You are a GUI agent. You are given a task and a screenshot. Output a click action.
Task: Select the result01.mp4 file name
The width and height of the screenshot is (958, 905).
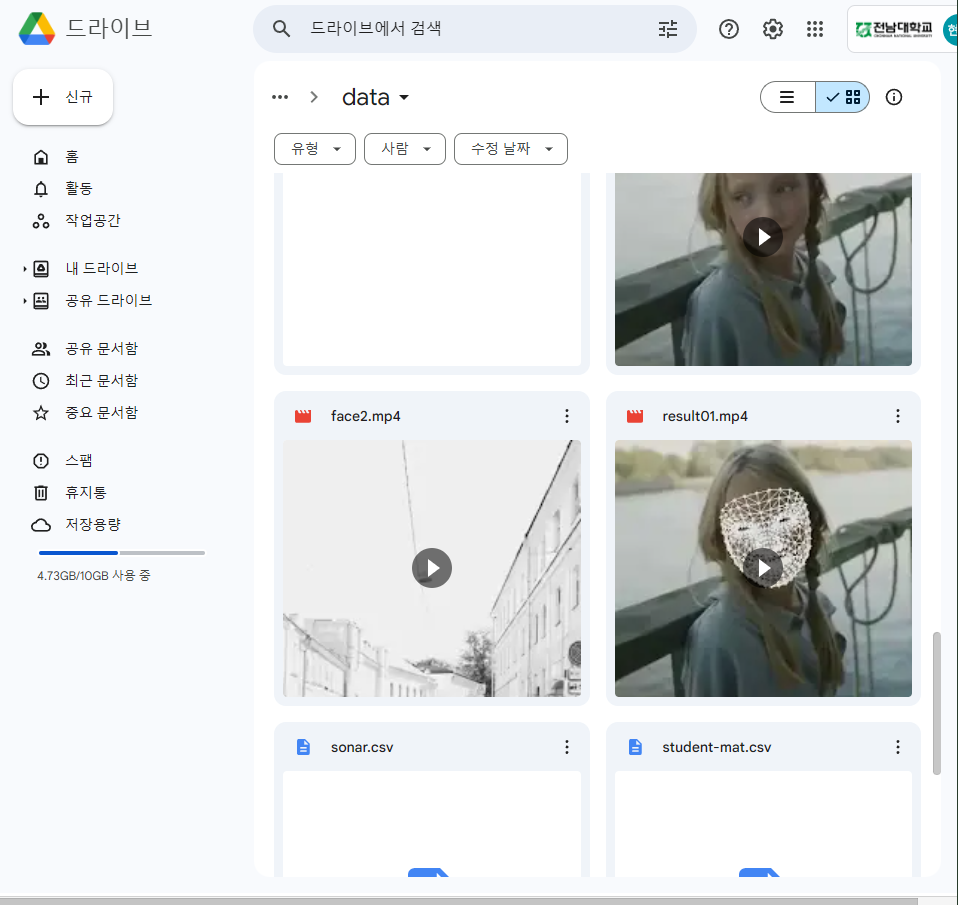705,416
